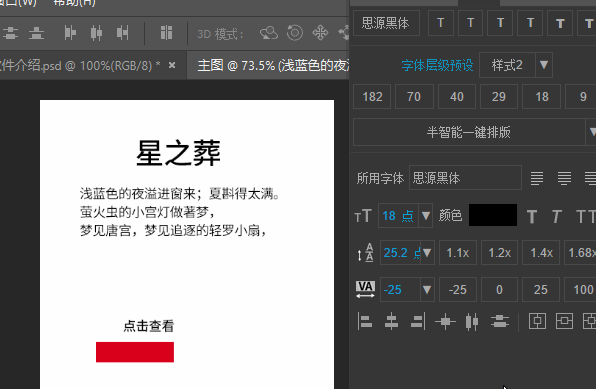Click center-horizontally-in-canvas square icon

[537, 321]
